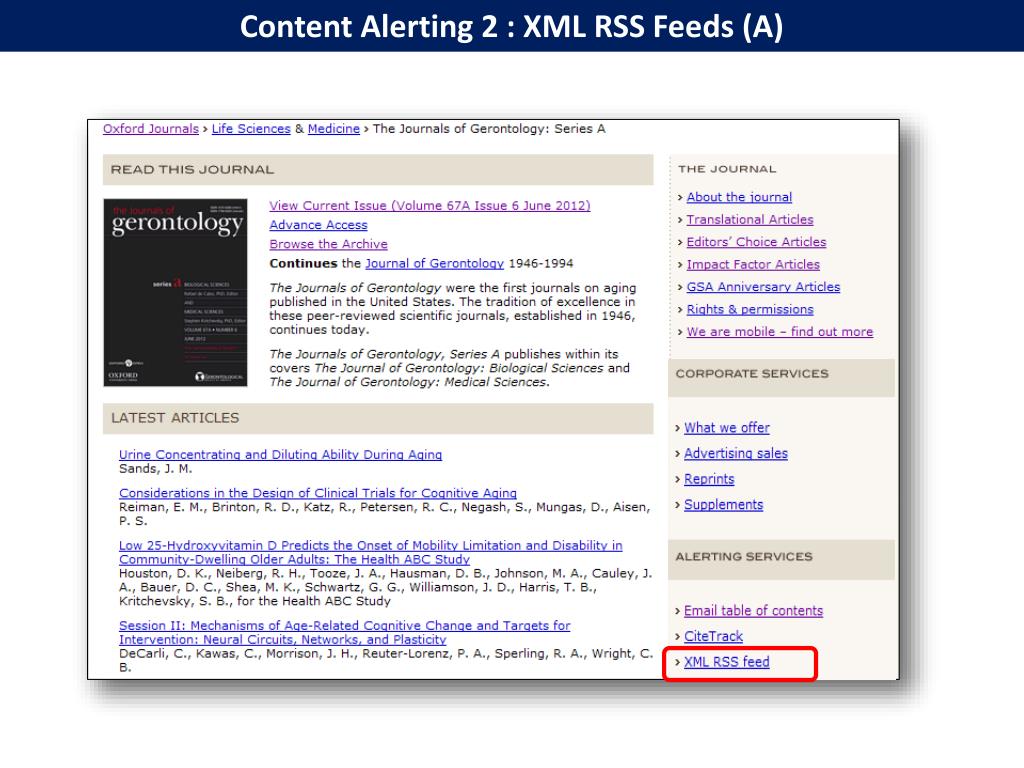Open the Oxford Journals breadcrumb link

(151, 129)
